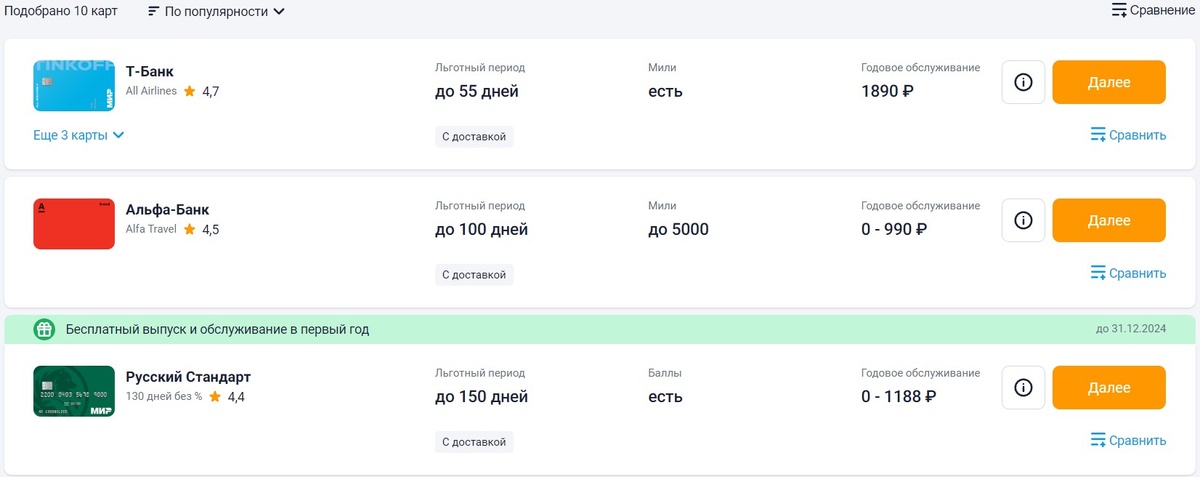Click the sort icon beside По популярности
Image resolution: width=1200 pixels, height=477 pixels.
point(153,12)
